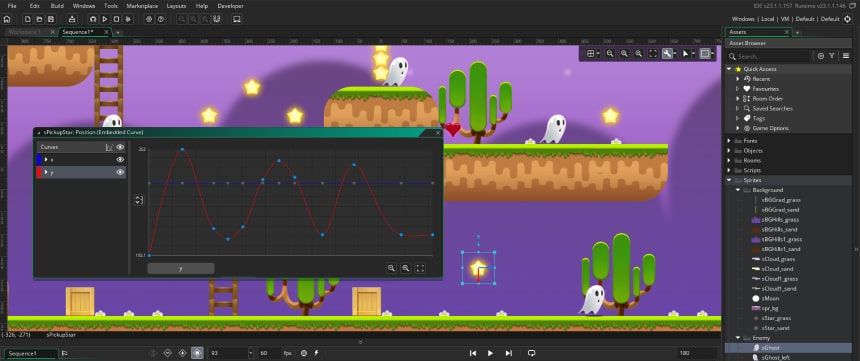Expand the Game Options group
The height and width of the screenshot is (361, 860).
738,128
